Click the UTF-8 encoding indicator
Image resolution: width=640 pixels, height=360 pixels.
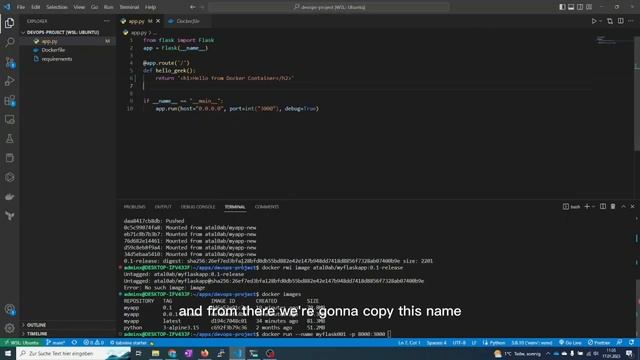pos(459,342)
